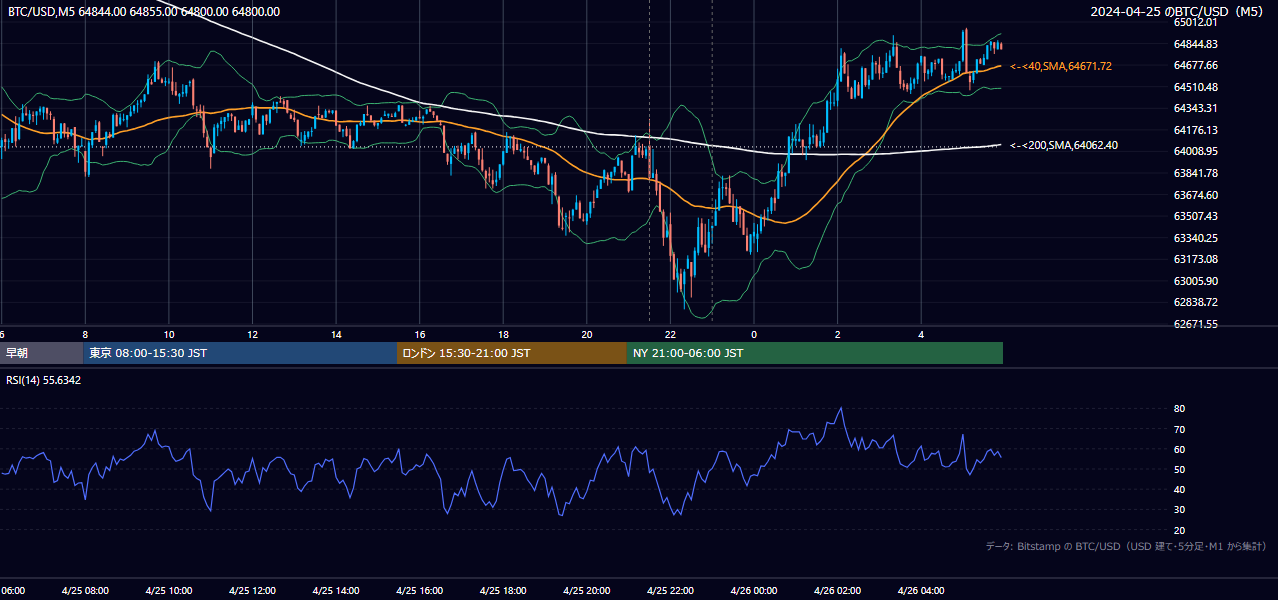Click hour tick 12 below the price chart

click(x=253, y=334)
